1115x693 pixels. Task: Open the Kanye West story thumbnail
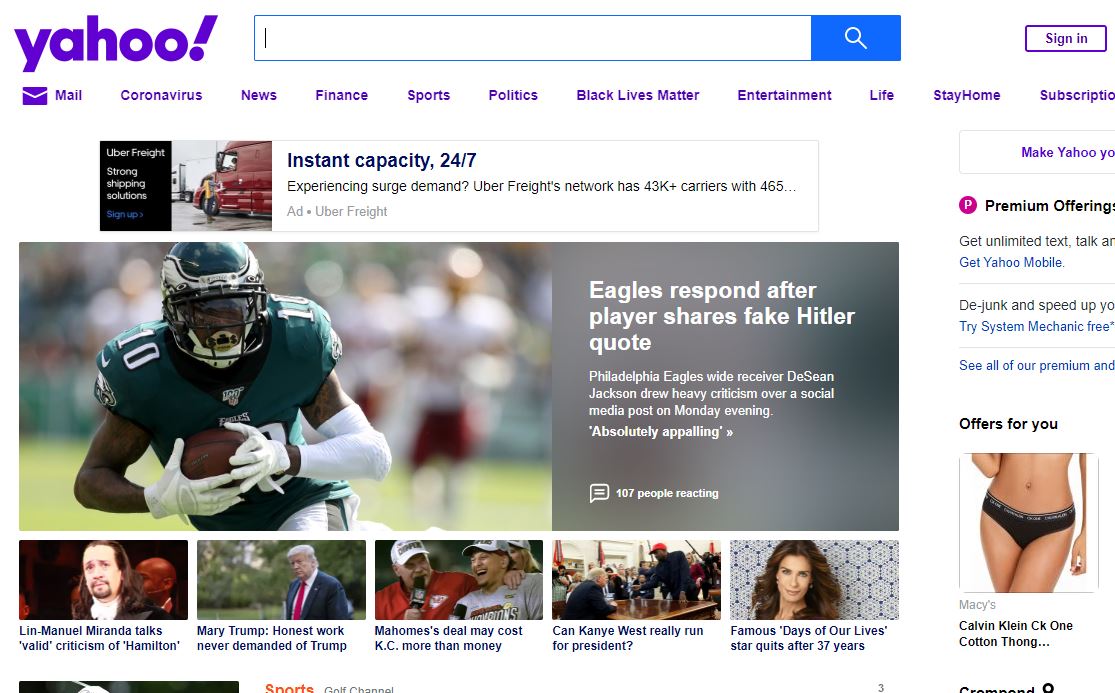coord(636,580)
